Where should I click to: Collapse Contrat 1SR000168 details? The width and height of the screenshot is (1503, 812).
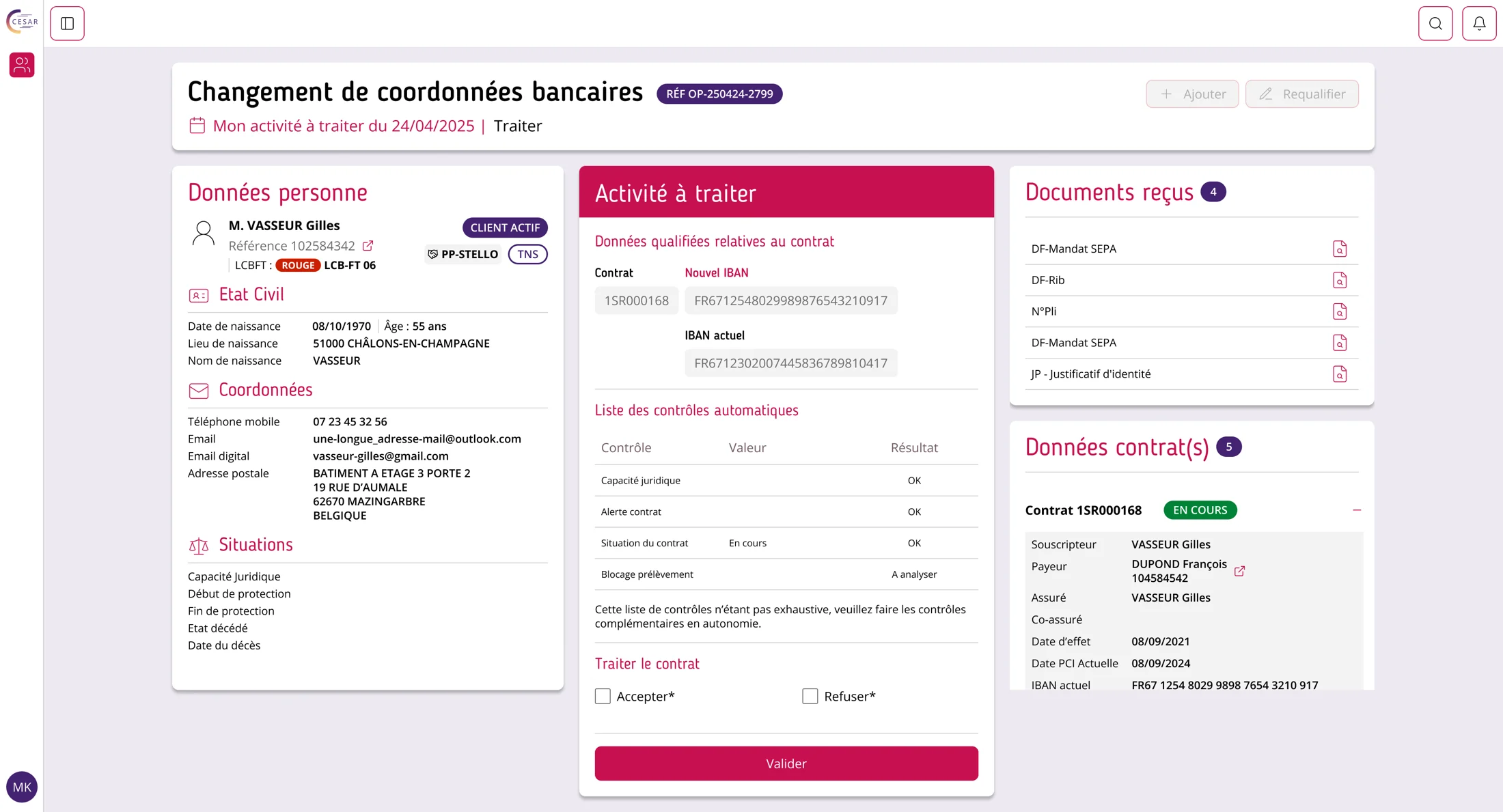1357,510
